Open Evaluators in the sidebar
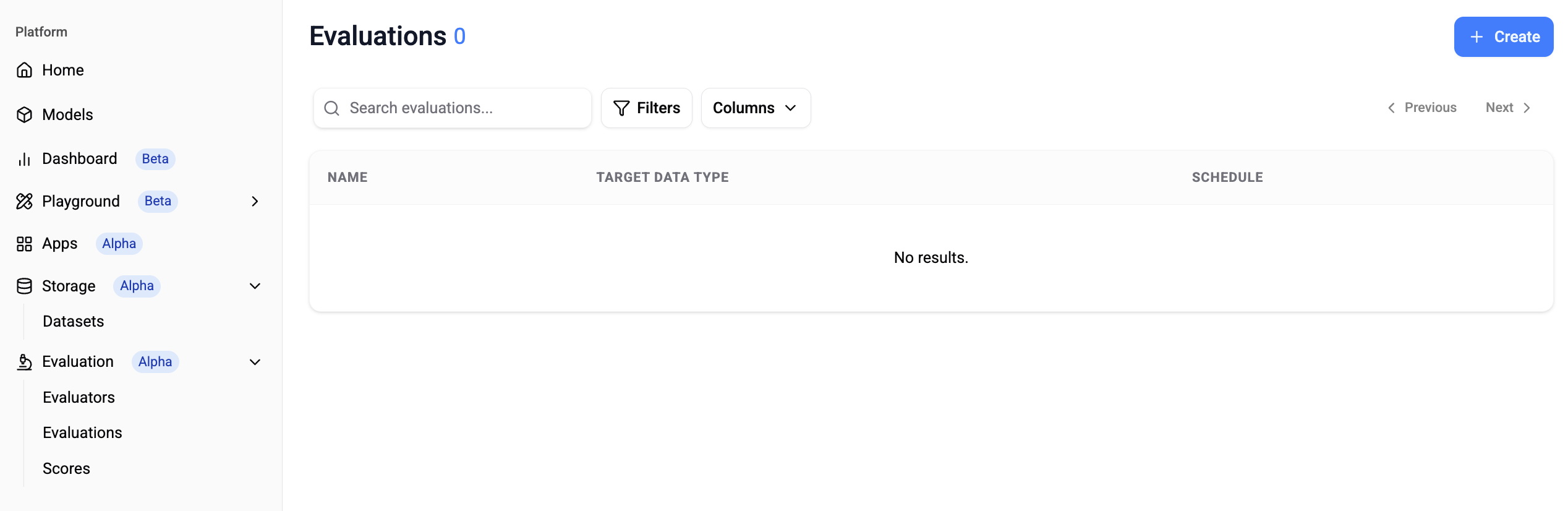Image resolution: width=1568 pixels, height=511 pixels. pyautogui.click(x=79, y=397)
